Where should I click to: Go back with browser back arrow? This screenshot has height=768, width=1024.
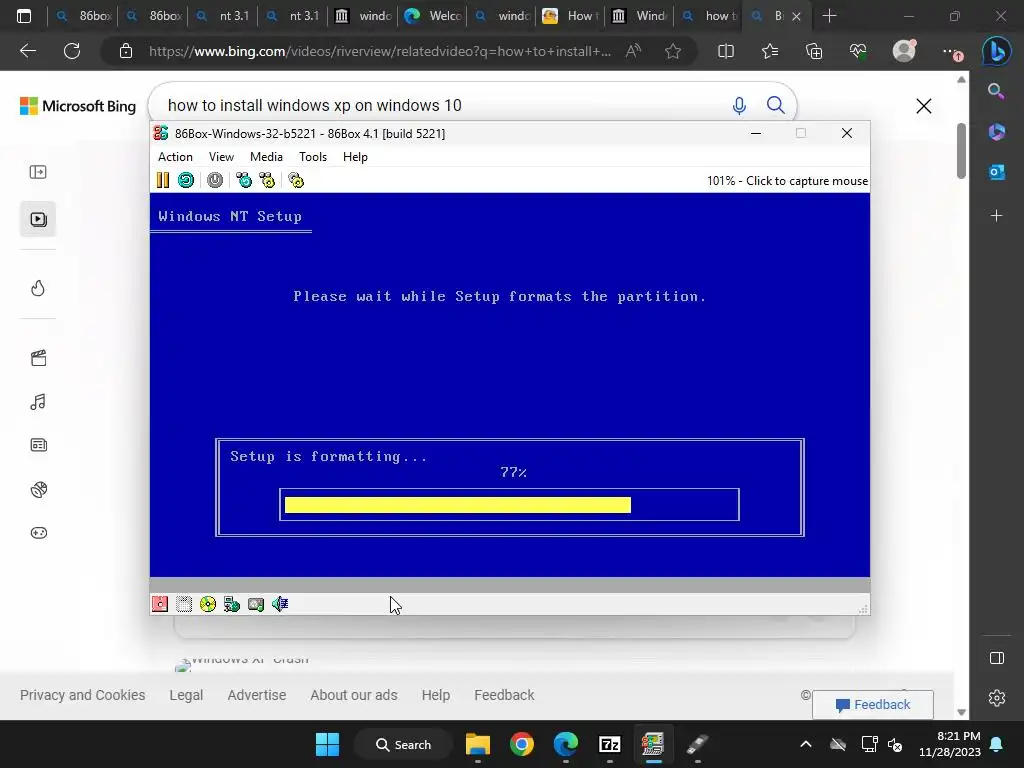pos(28,51)
